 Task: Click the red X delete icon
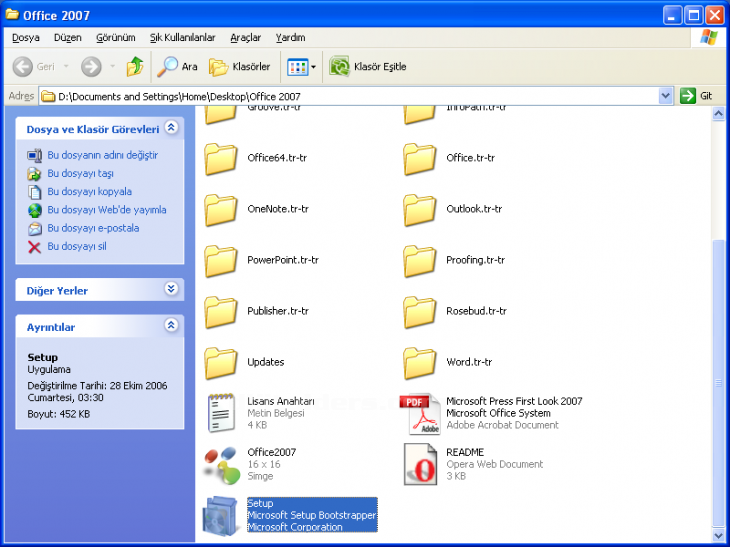point(34,247)
